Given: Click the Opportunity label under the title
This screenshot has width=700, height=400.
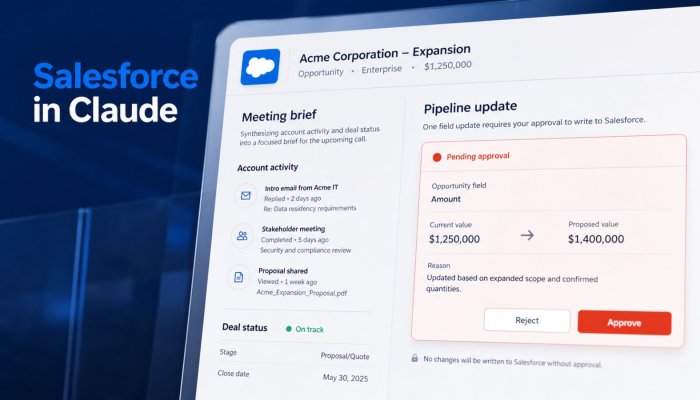Looking at the screenshot, I should 321,73.
